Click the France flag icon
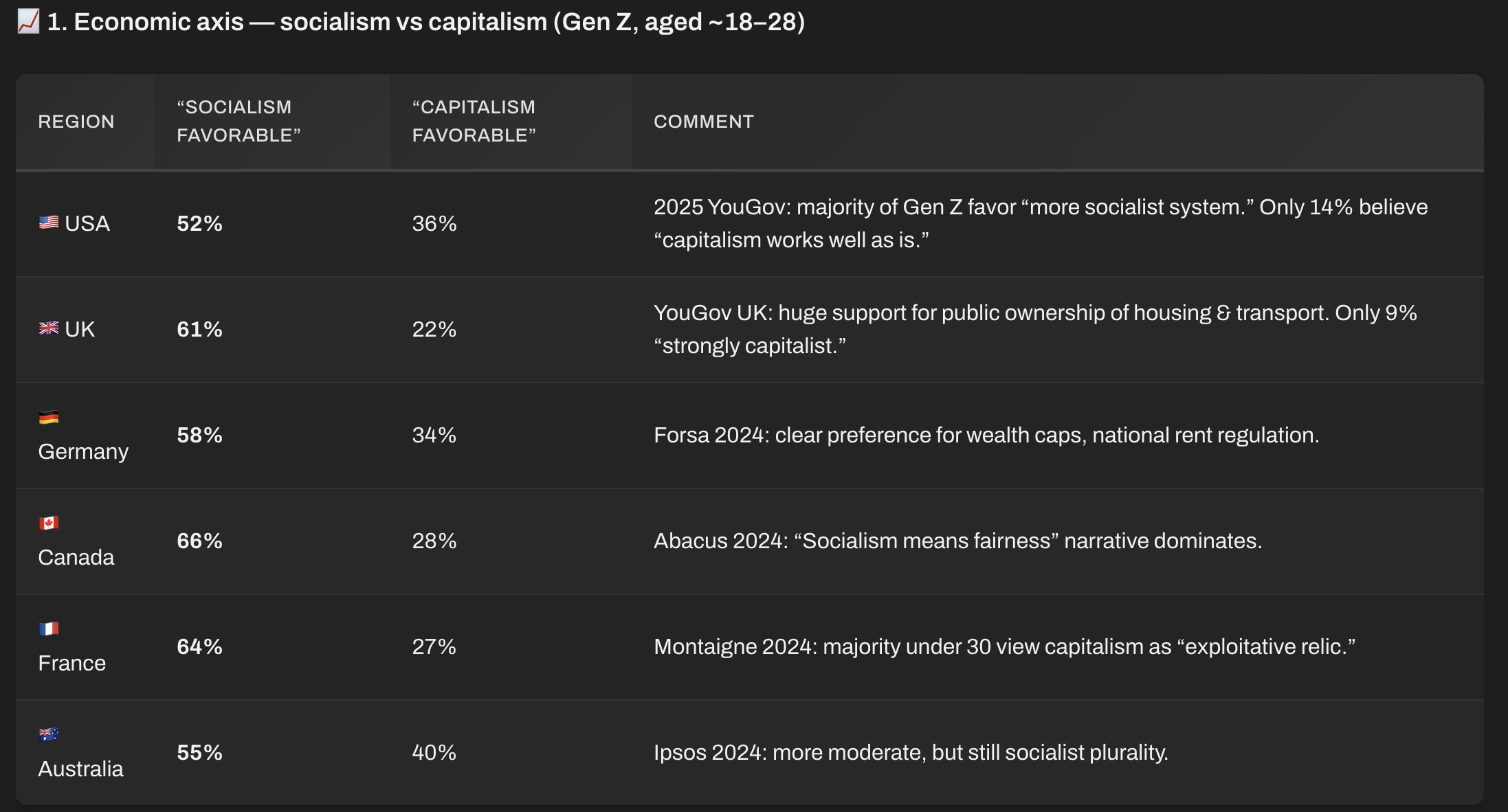The height and width of the screenshot is (812, 1508). 49,629
